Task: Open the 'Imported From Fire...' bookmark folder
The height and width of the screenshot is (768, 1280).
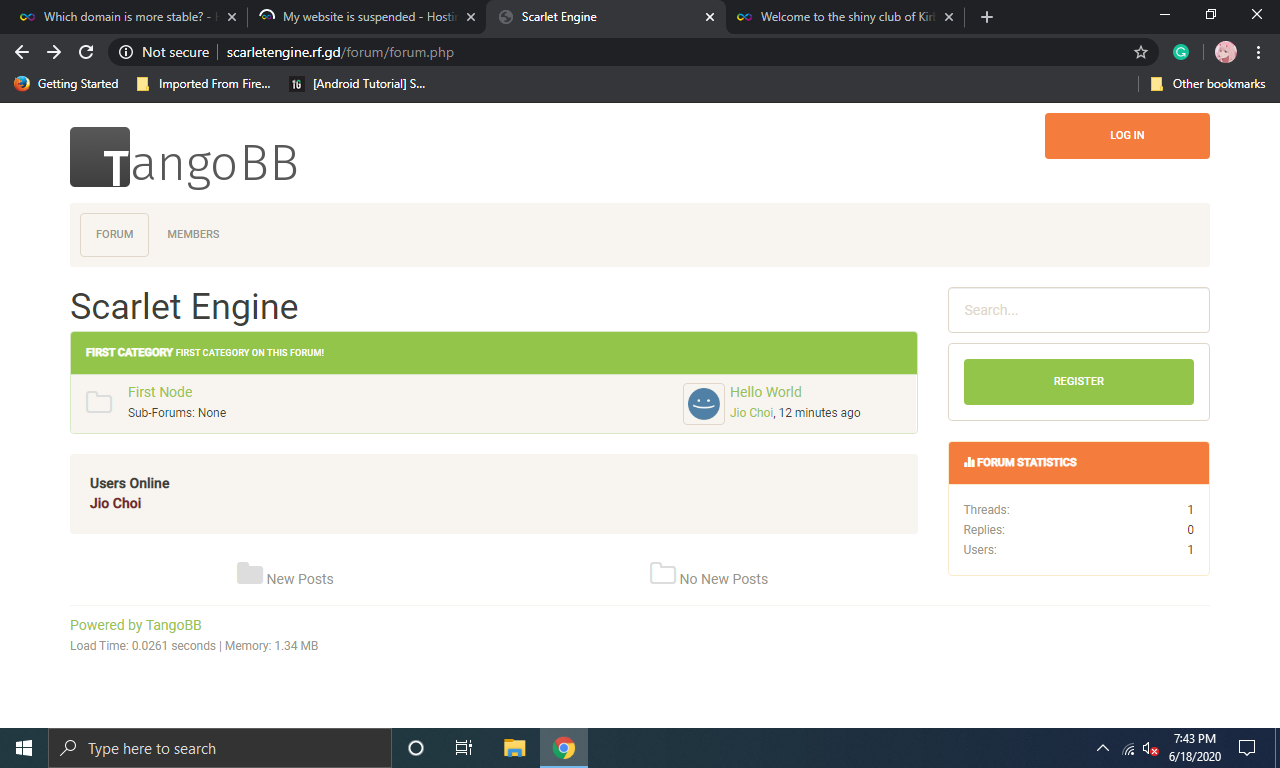Action: click(x=203, y=84)
